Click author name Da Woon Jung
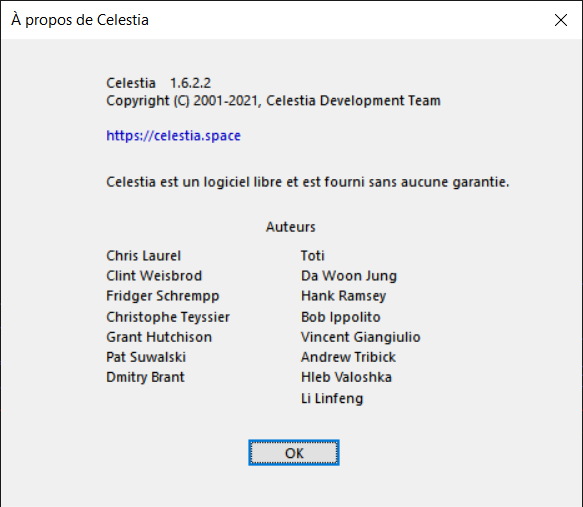Screen dimensions: 583x507 [x=349, y=276]
